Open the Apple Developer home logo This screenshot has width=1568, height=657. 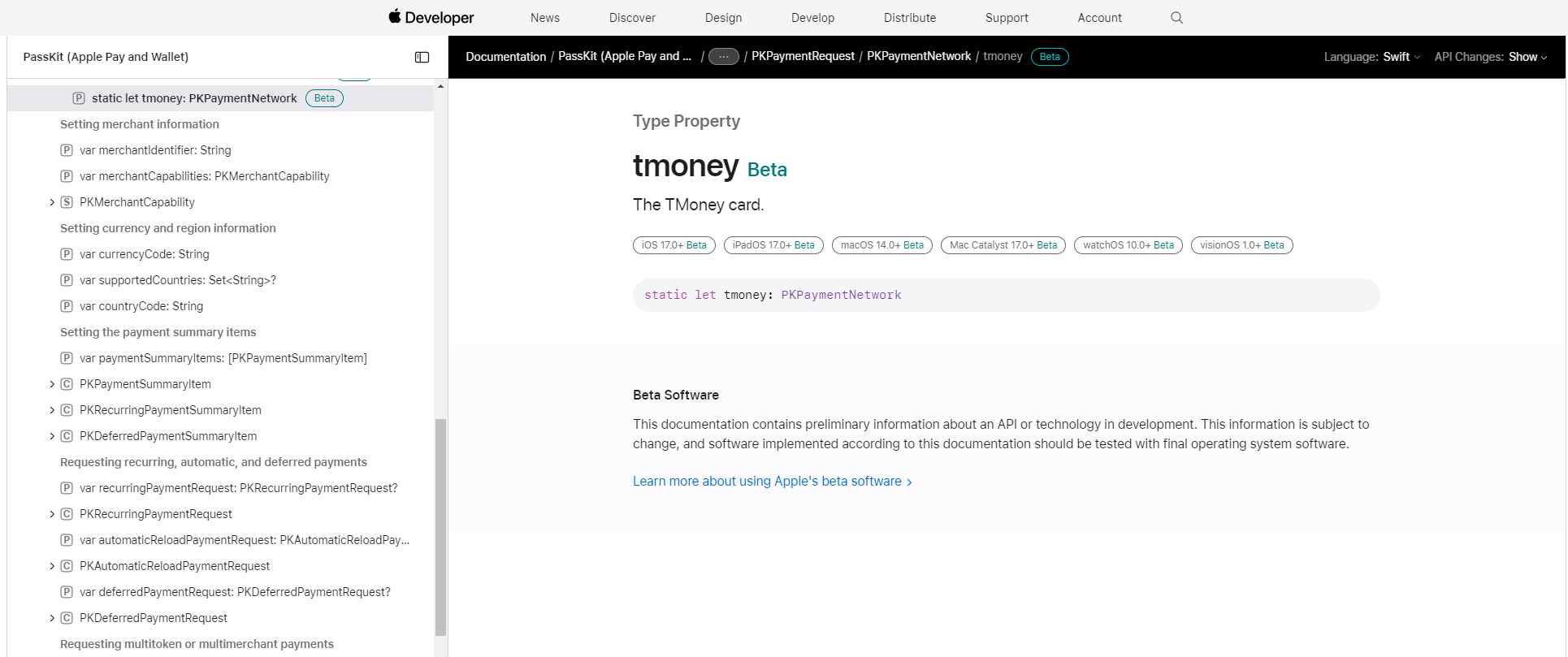(431, 17)
